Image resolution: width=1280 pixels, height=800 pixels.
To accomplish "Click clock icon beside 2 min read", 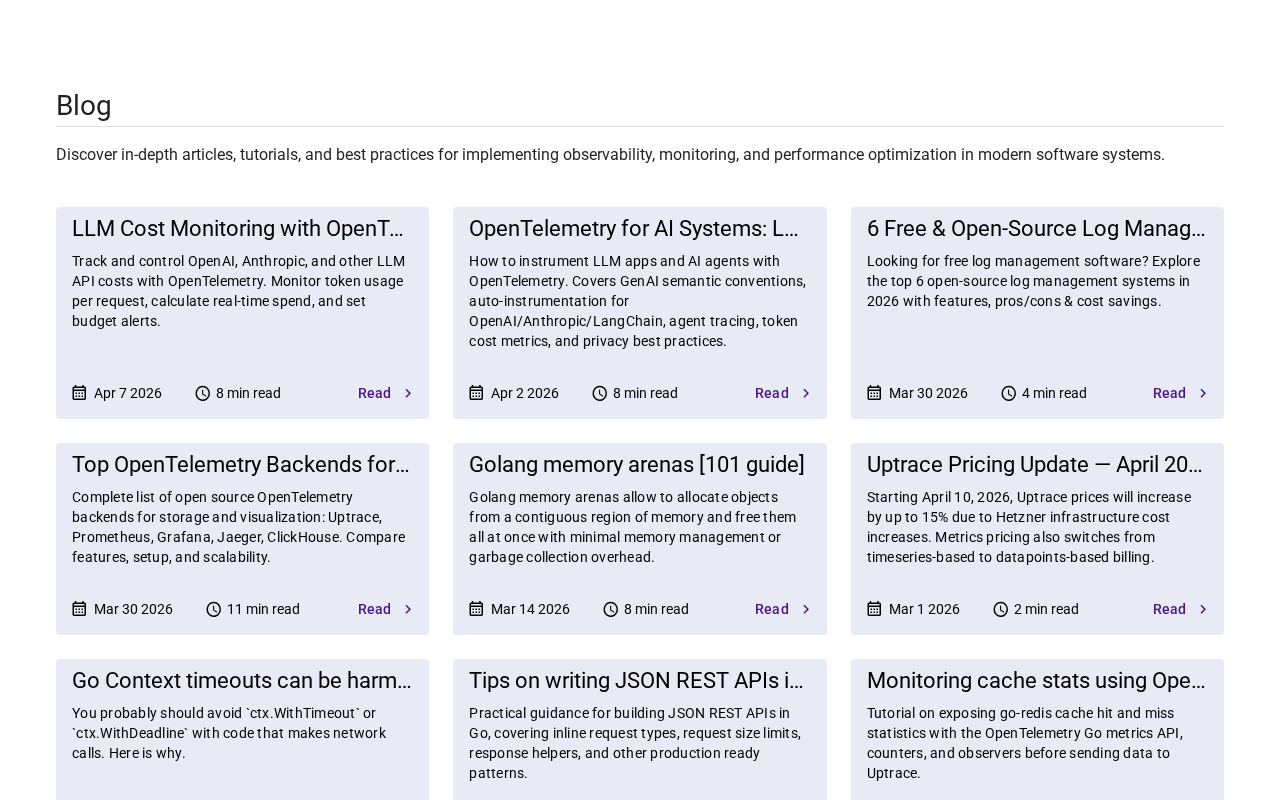I will click(x=1001, y=609).
